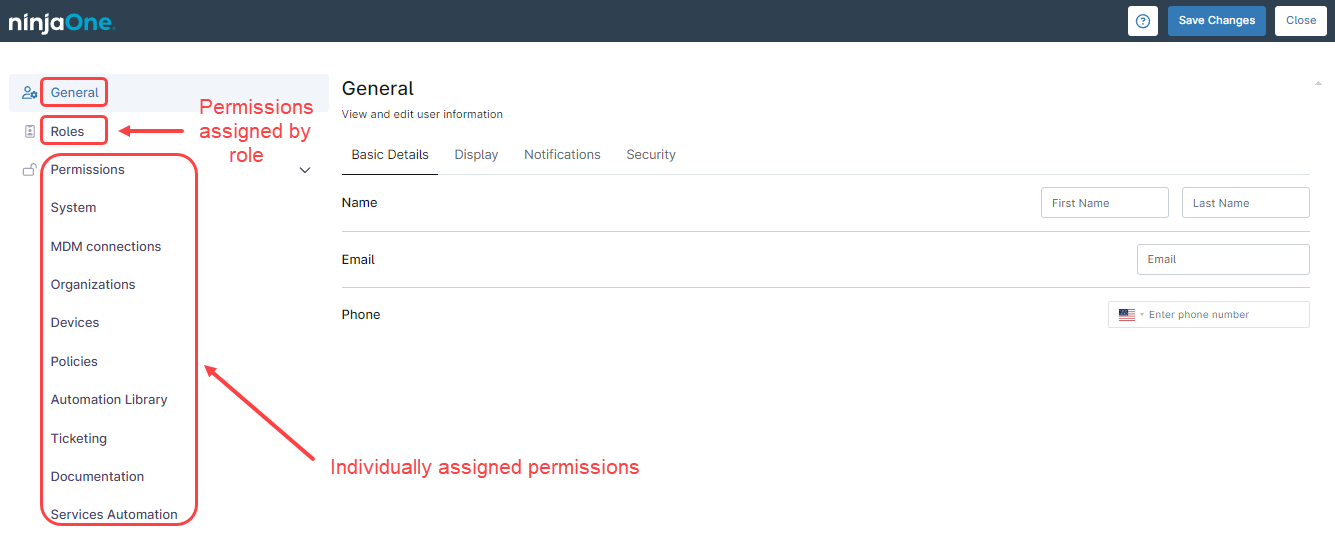The width and height of the screenshot is (1335, 533).
Task: Open the phone country code dropdown arrow
Action: [1141, 315]
